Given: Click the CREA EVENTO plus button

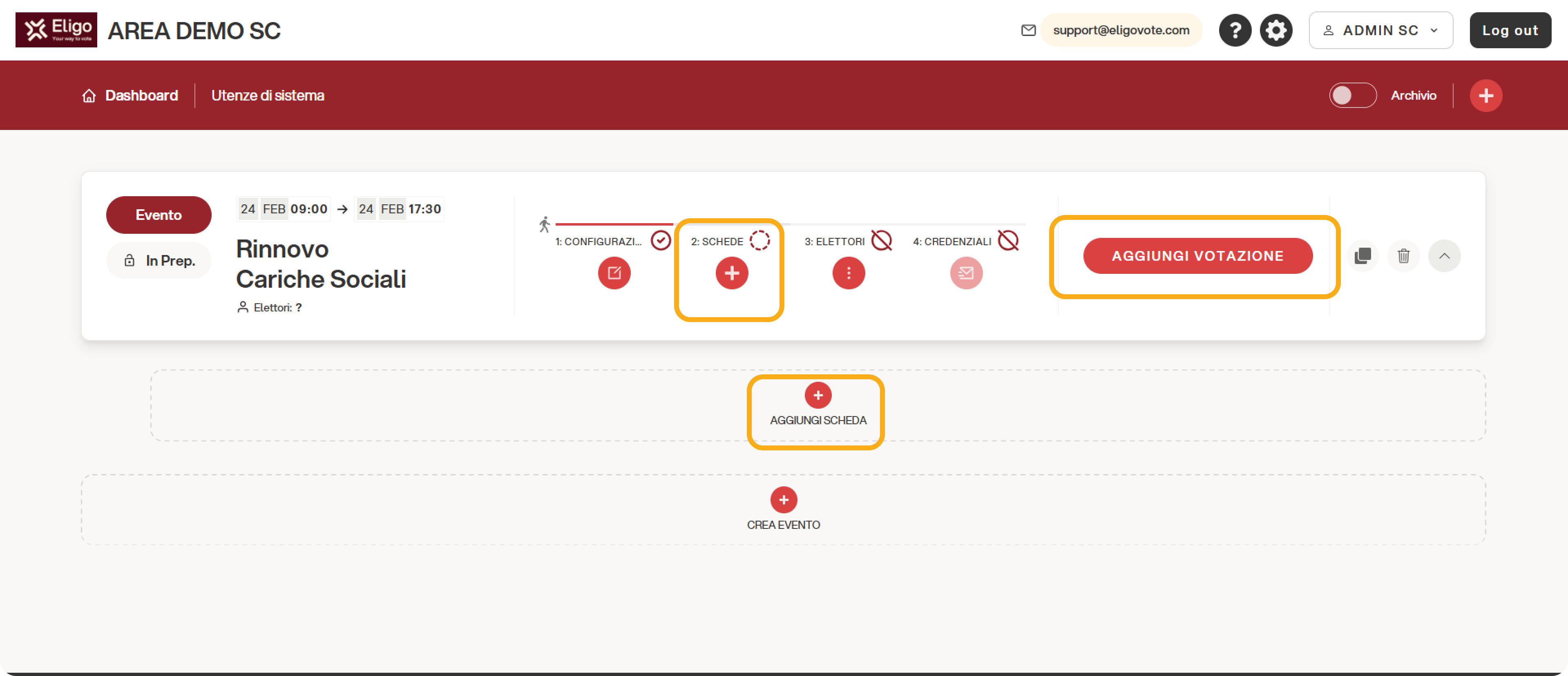Looking at the screenshot, I should coord(783,500).
